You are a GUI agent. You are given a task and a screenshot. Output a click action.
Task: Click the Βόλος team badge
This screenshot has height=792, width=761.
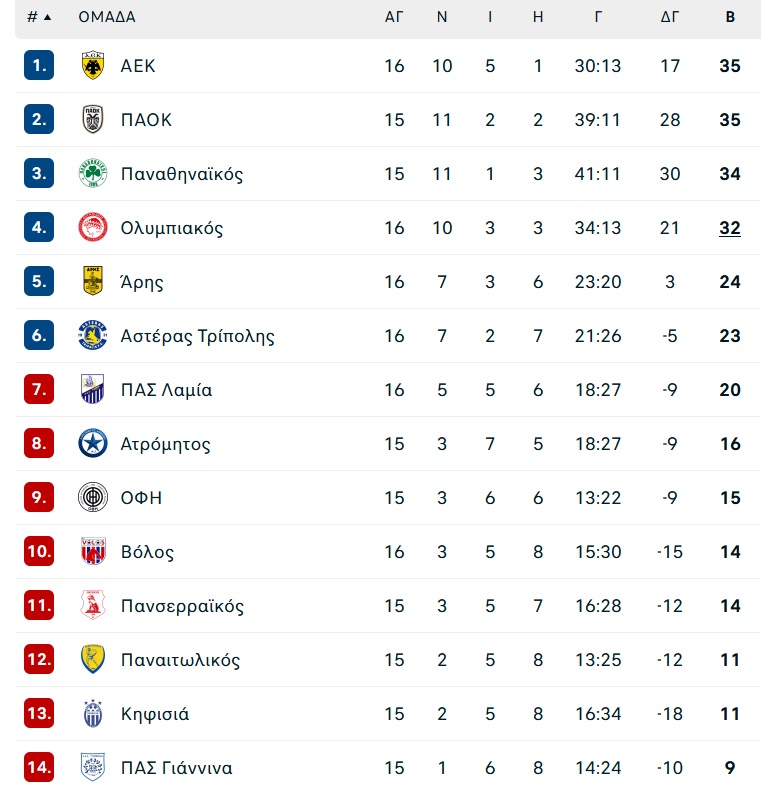pos(93,551)
